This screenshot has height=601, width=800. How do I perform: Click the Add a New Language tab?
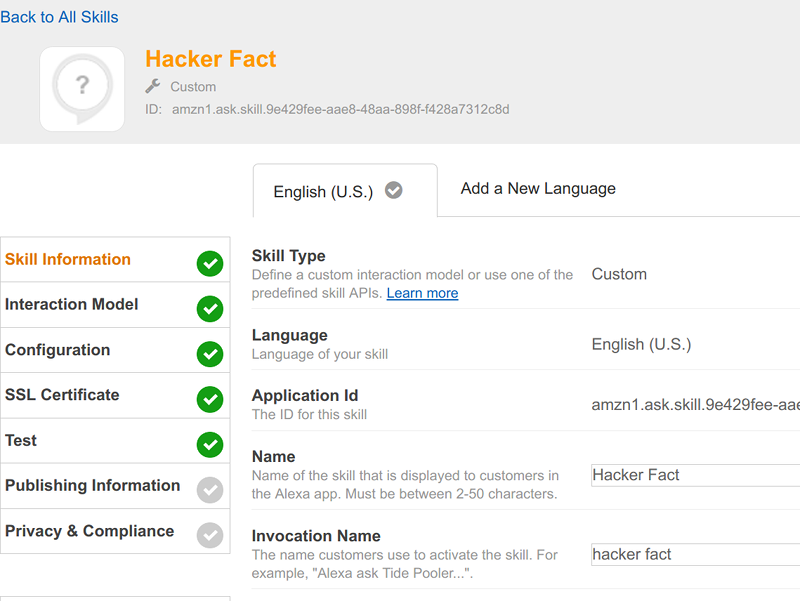tap(538, 189)
